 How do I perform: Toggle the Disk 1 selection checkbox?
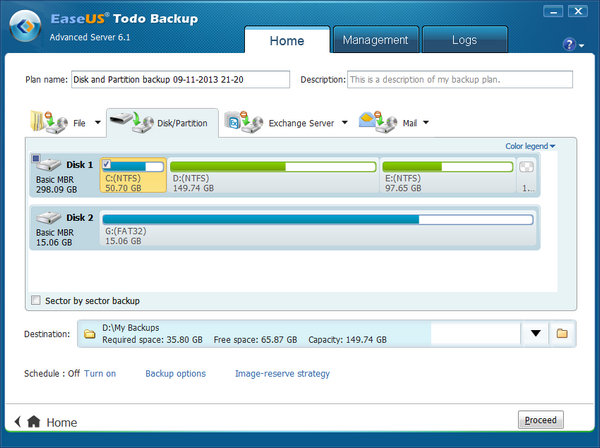tap(37, 159)
